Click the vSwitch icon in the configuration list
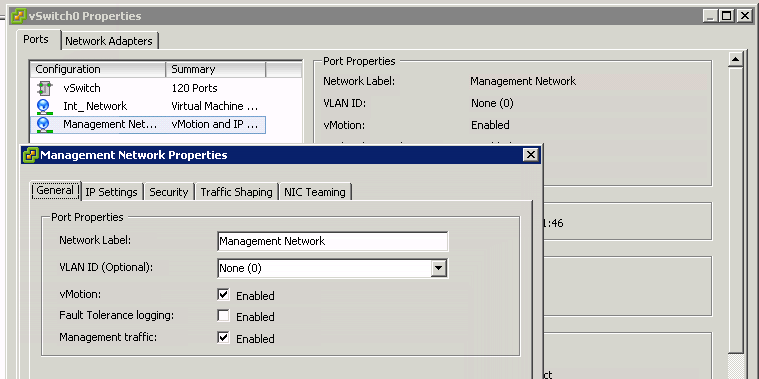759x379 pixels. 45,88
